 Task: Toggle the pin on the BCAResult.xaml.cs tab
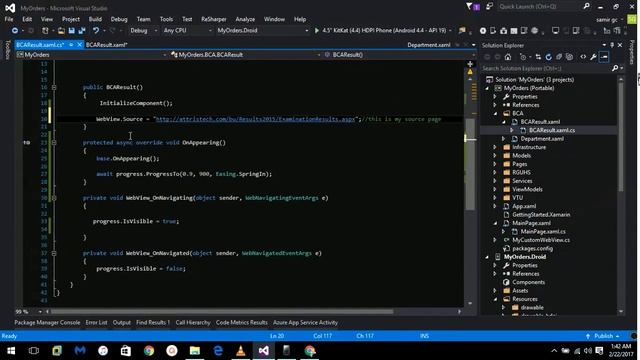click(x=71, y=45)
